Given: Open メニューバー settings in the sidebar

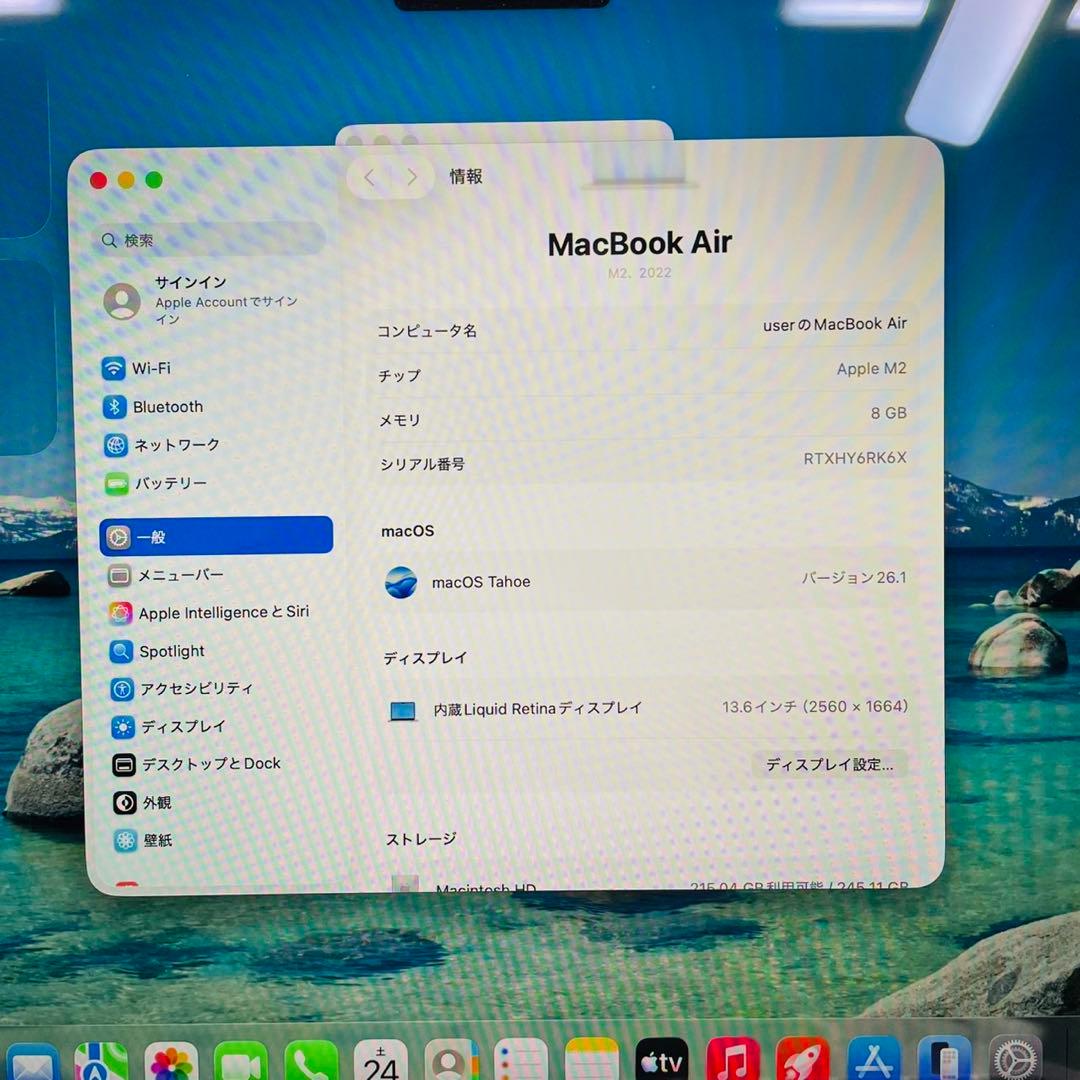Looking at the screenshot, I should [x=182, y=575].
